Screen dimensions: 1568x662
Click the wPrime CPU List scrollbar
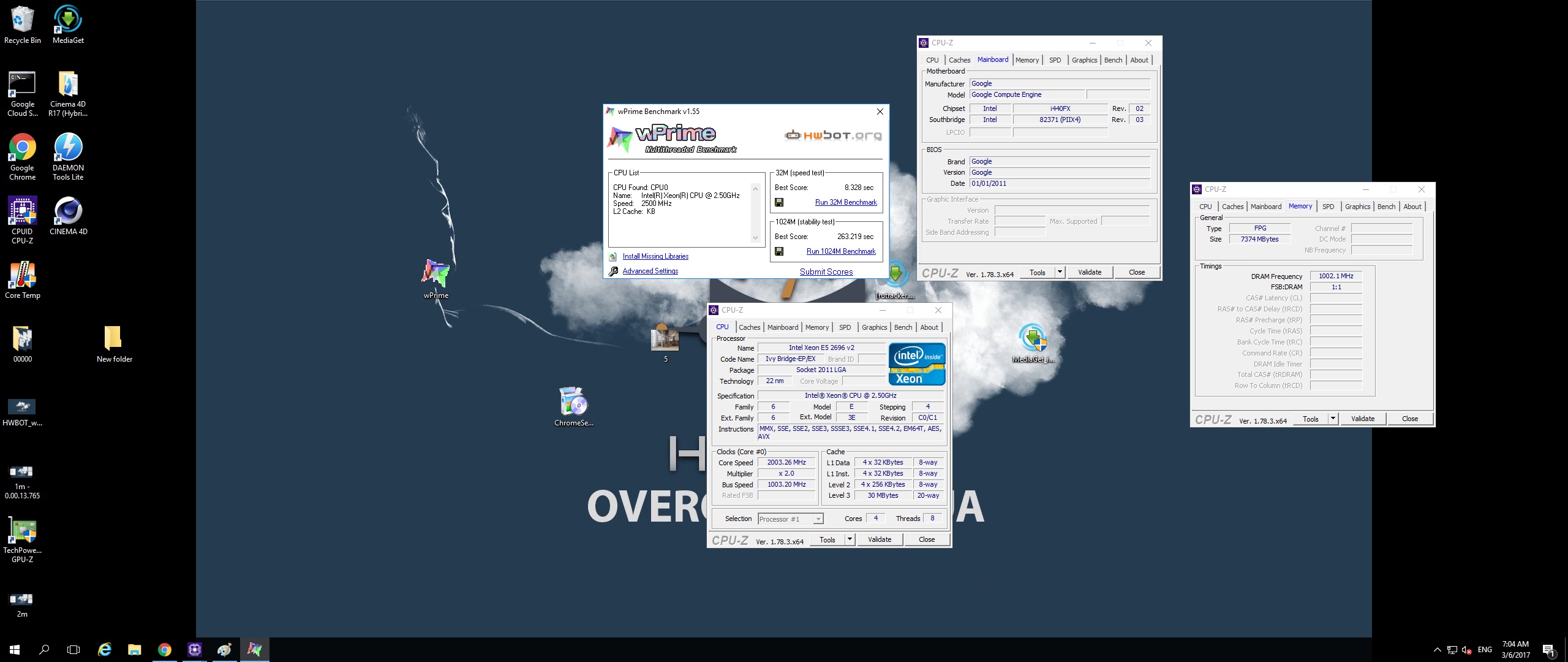click(x=755, y=213)
